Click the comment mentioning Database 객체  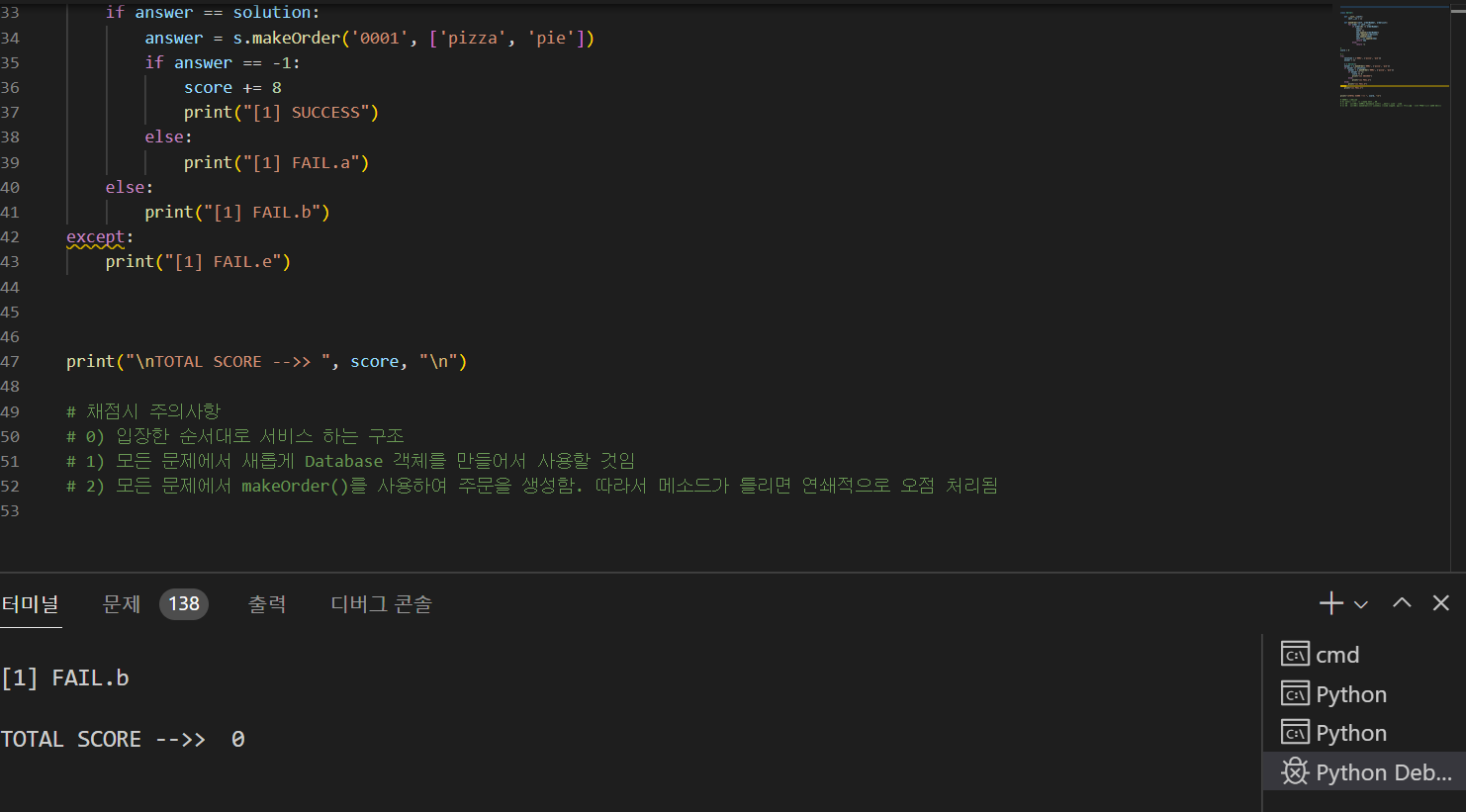point(350,461)
